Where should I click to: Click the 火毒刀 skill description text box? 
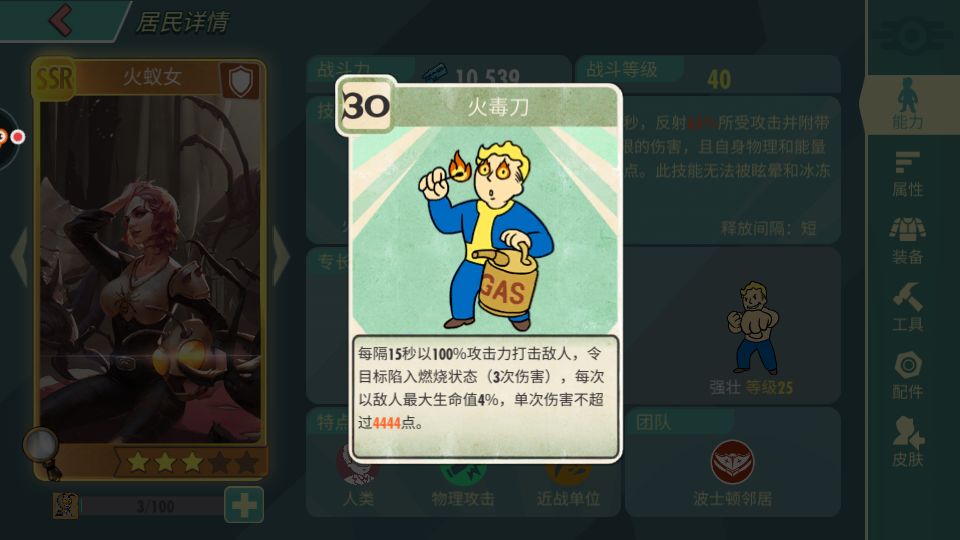click(486, 397)
